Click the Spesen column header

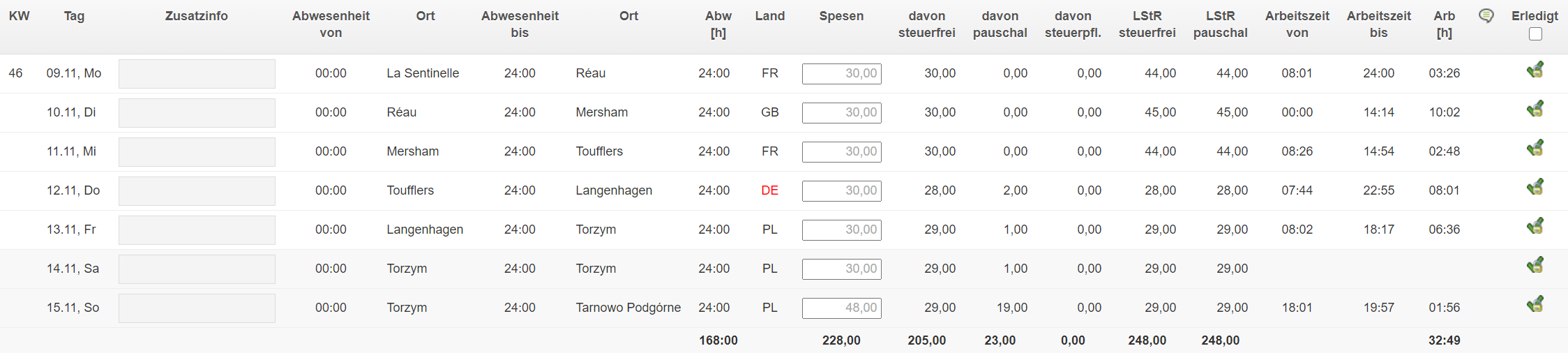pos(841,16)
